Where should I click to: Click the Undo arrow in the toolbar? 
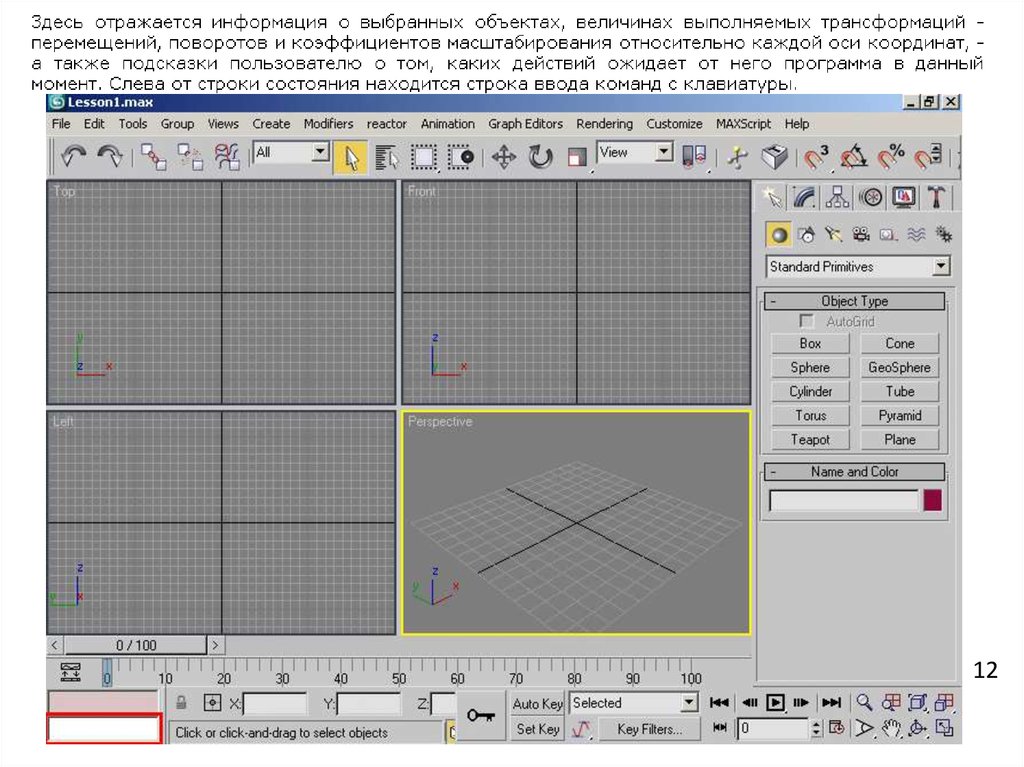(x=74, y=156)
